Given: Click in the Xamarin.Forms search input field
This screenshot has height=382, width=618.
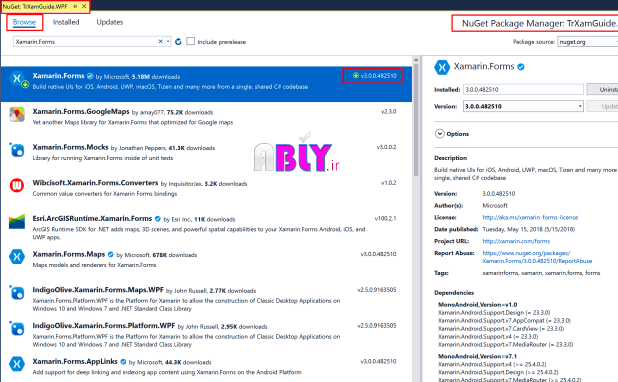Looking at the screenshot, I should [85, 41].
